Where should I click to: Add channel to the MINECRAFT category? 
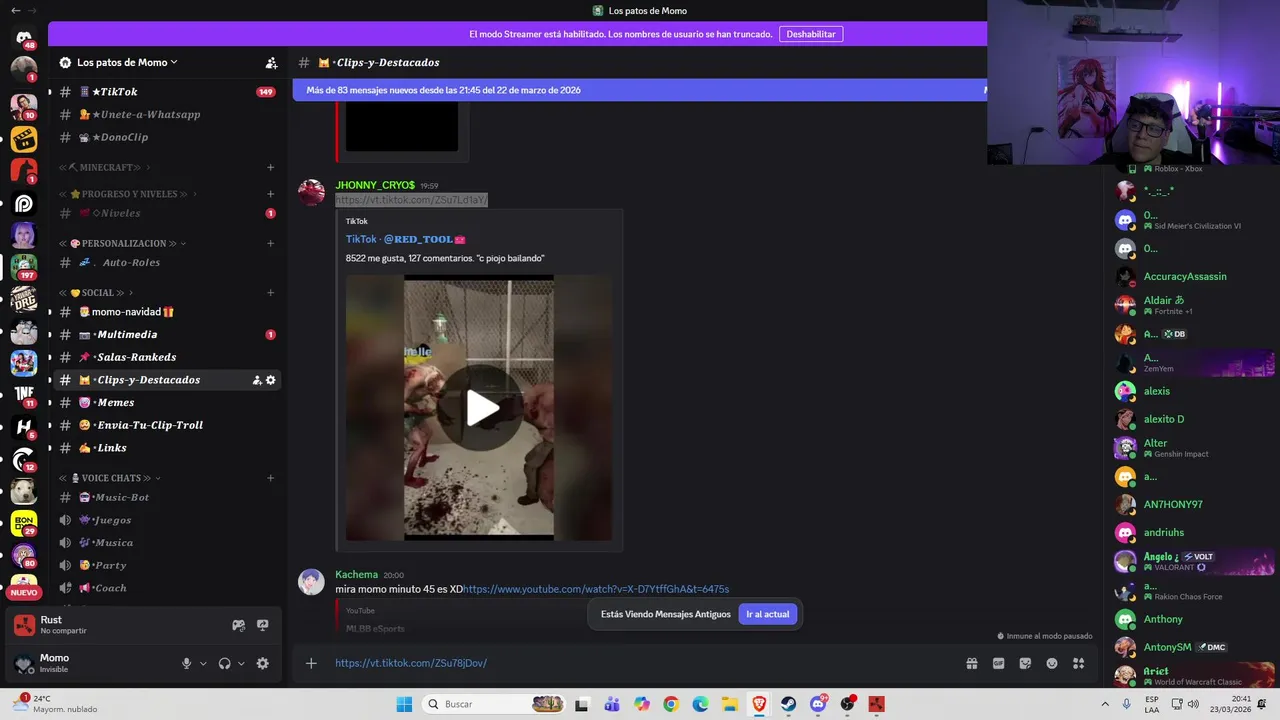(271, 167)
